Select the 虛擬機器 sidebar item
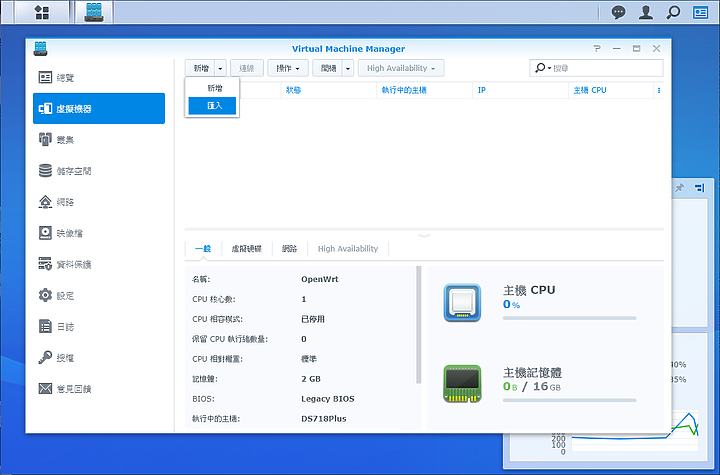The width and height of the screenshot is (720, 475). click(99, 108)
